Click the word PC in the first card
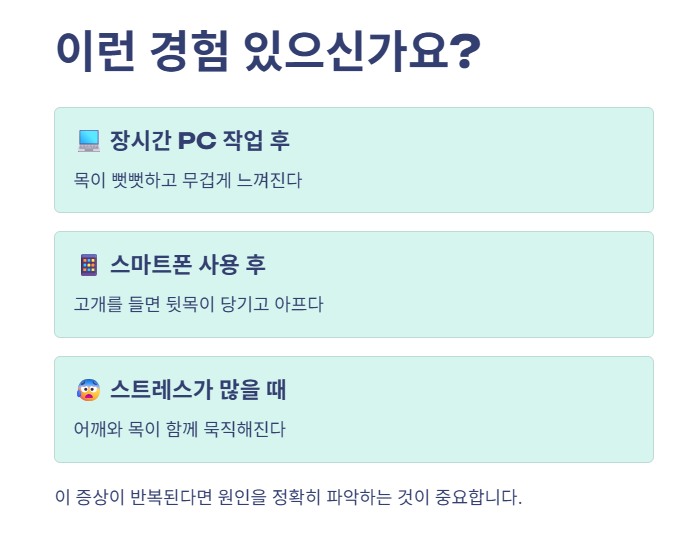The image size is (697, 549). (x=197, y=141)
